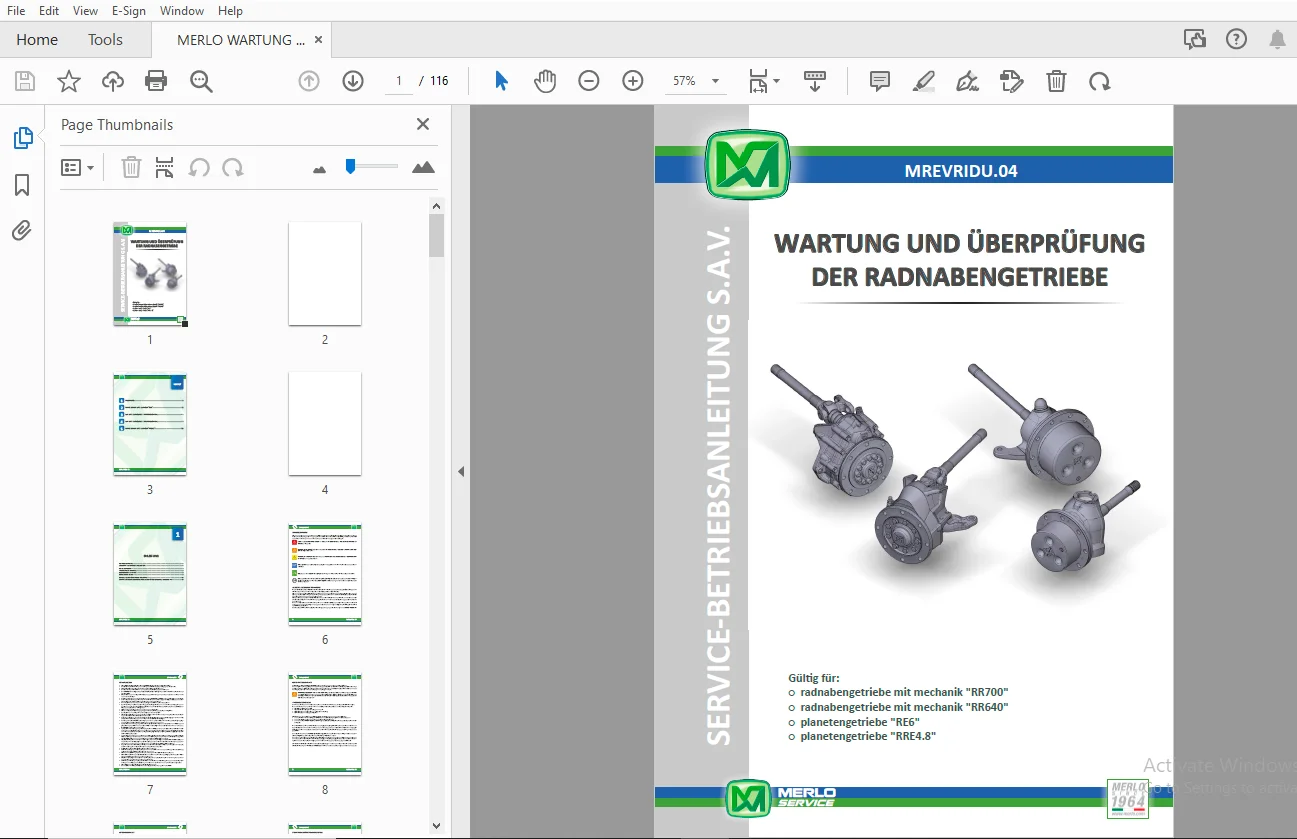Activate the Hand pan tool
1297x839 pixels.
[x=544, y=81]
